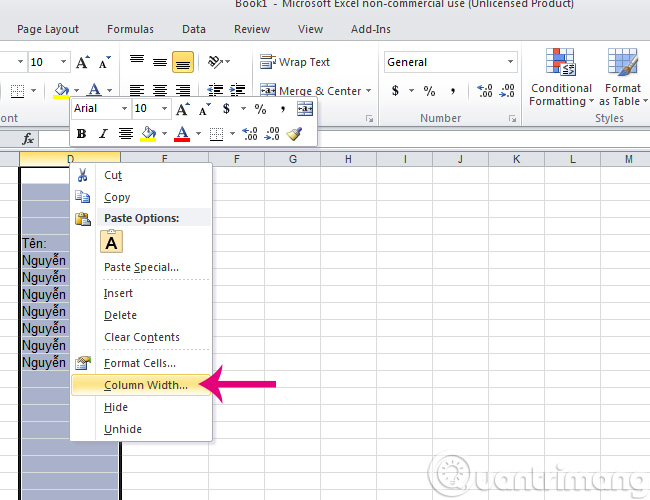Choose Insert from the context menu
Viewport: 650px width, 500px height.
click(x=141, y=293)
